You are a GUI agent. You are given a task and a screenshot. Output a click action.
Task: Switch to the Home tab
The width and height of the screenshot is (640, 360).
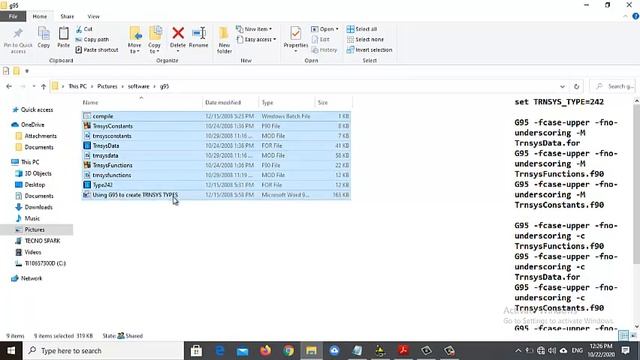click(40, 16)
